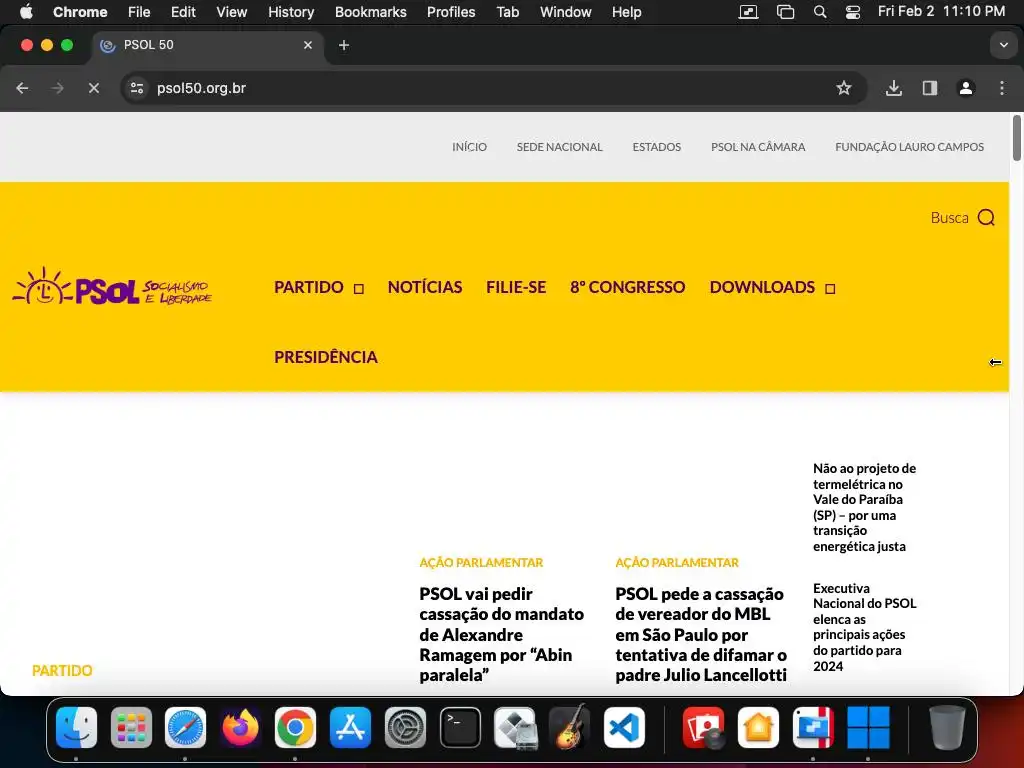1024x768 pixels.
Task: Open ESTADOS link
Action: pos(656,147)
